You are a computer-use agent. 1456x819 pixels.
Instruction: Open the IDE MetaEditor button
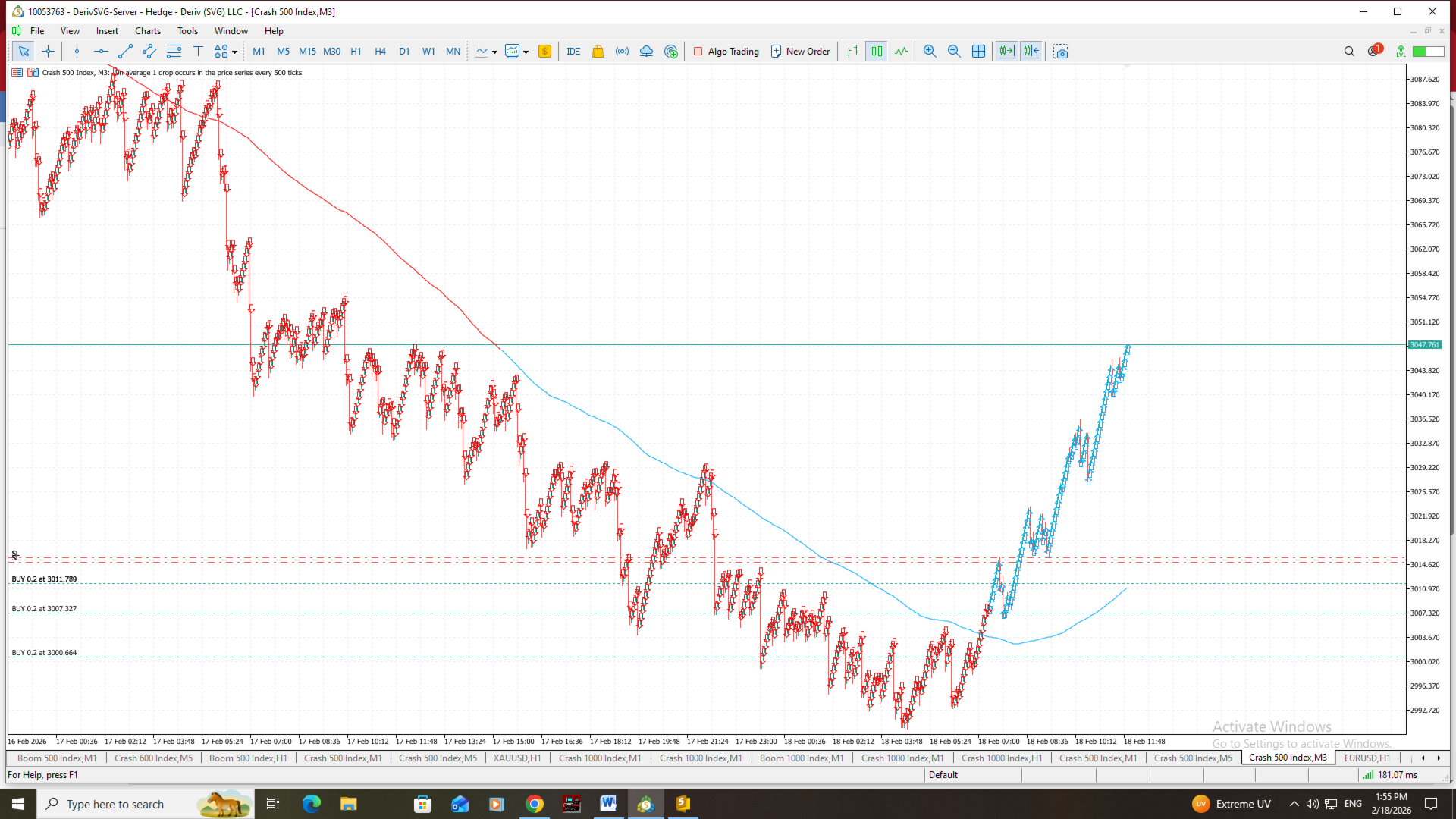[573, 52]
